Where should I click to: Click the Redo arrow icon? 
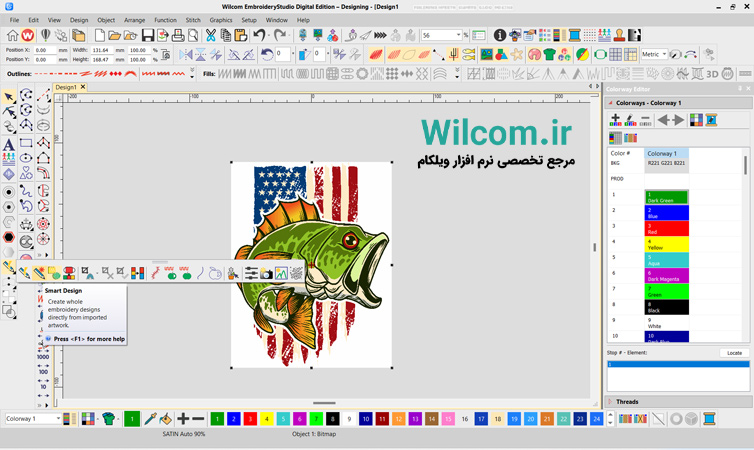click(279, 35)
